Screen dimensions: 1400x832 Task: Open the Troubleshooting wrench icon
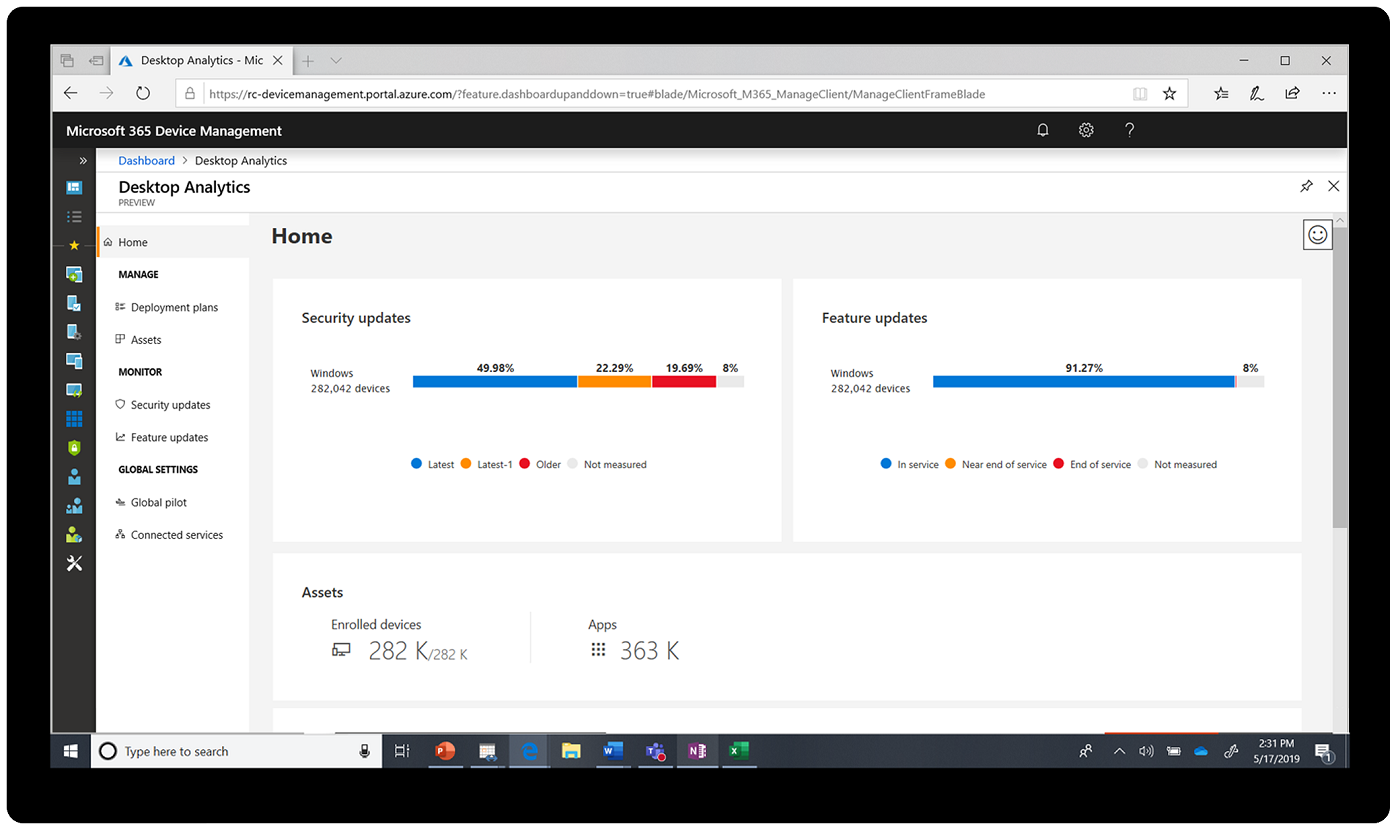coord(74,563)
